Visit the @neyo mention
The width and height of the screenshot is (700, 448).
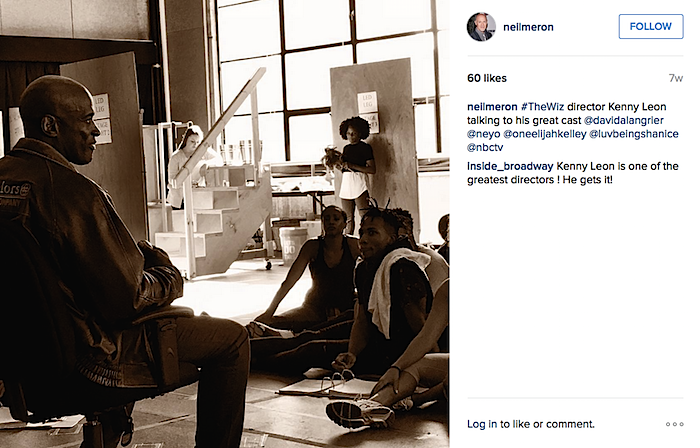(483, 134)
